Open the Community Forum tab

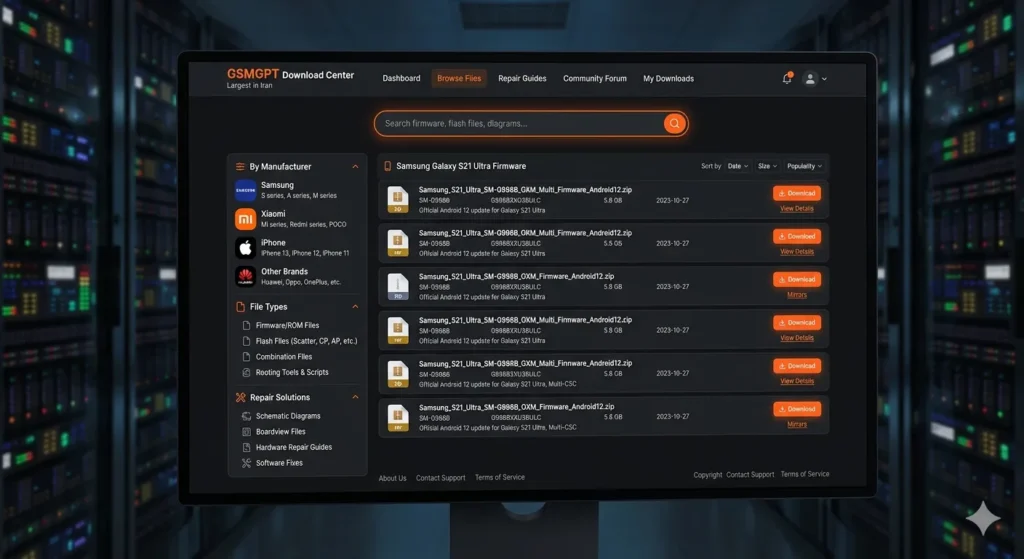click(594, 78)
